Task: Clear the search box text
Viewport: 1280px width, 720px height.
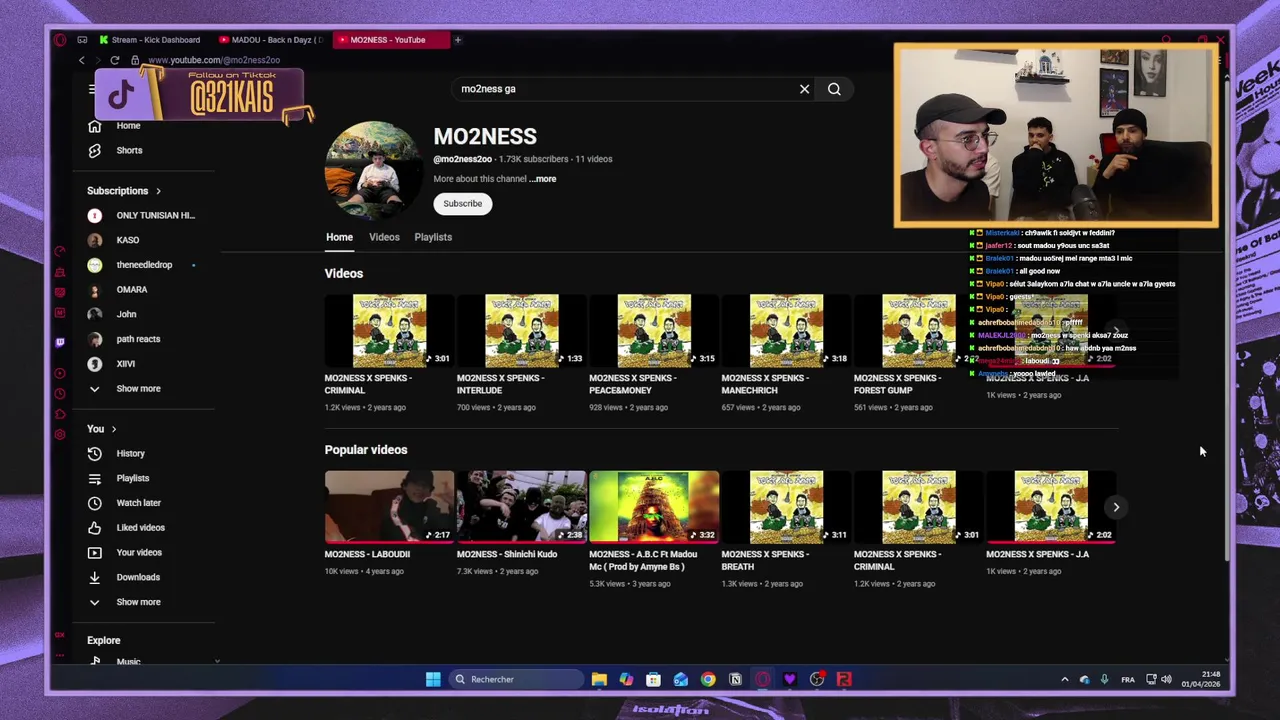Action: click(804, 89)
